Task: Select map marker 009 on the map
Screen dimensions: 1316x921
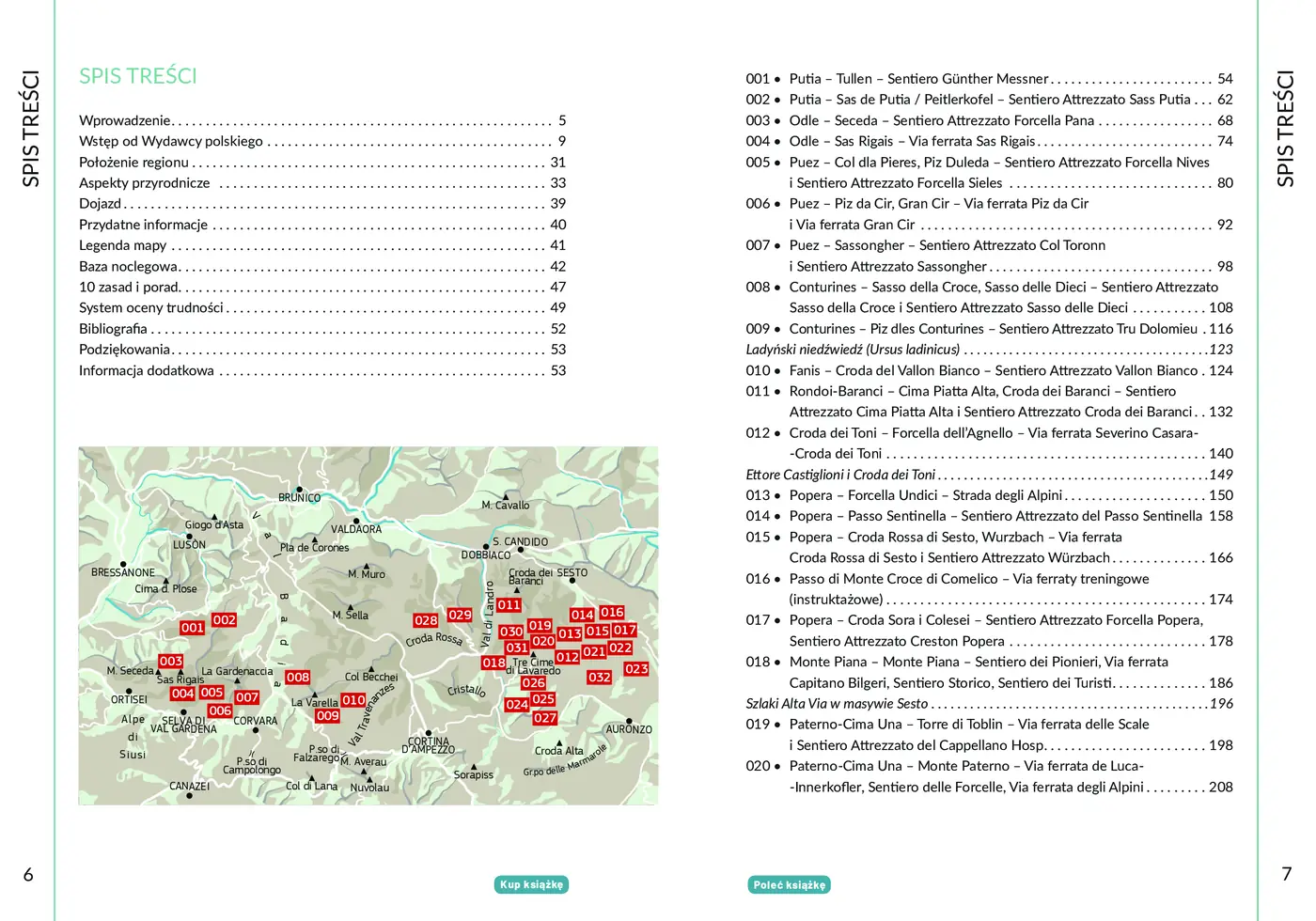Action: click(x=328, y=715)
